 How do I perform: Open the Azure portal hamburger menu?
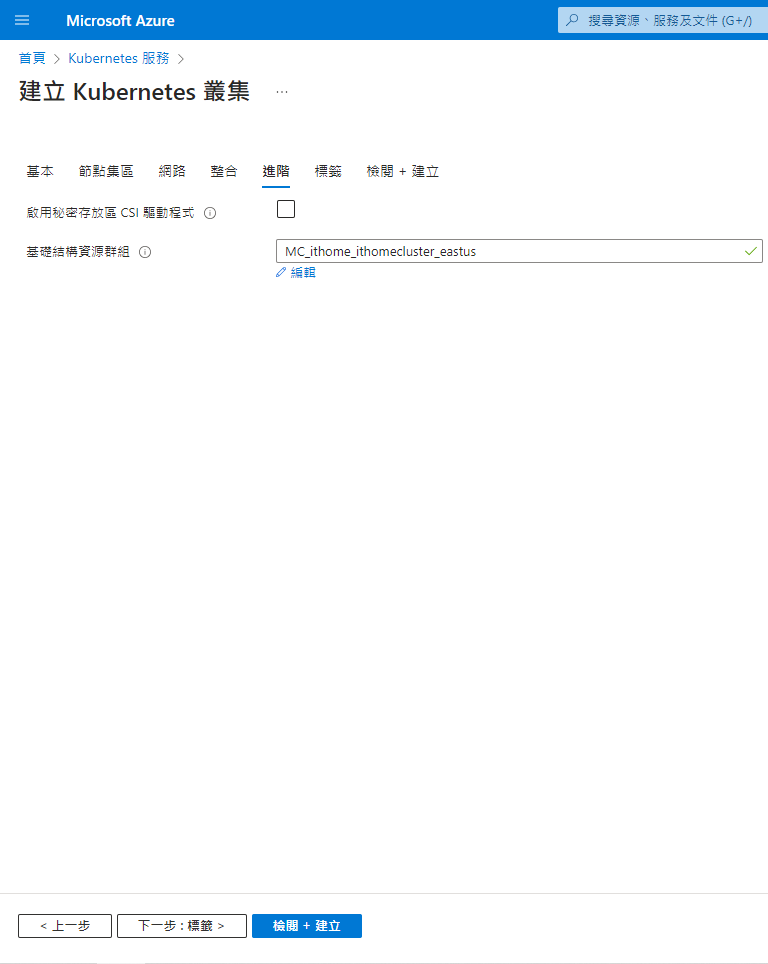(x=22, y=20)
